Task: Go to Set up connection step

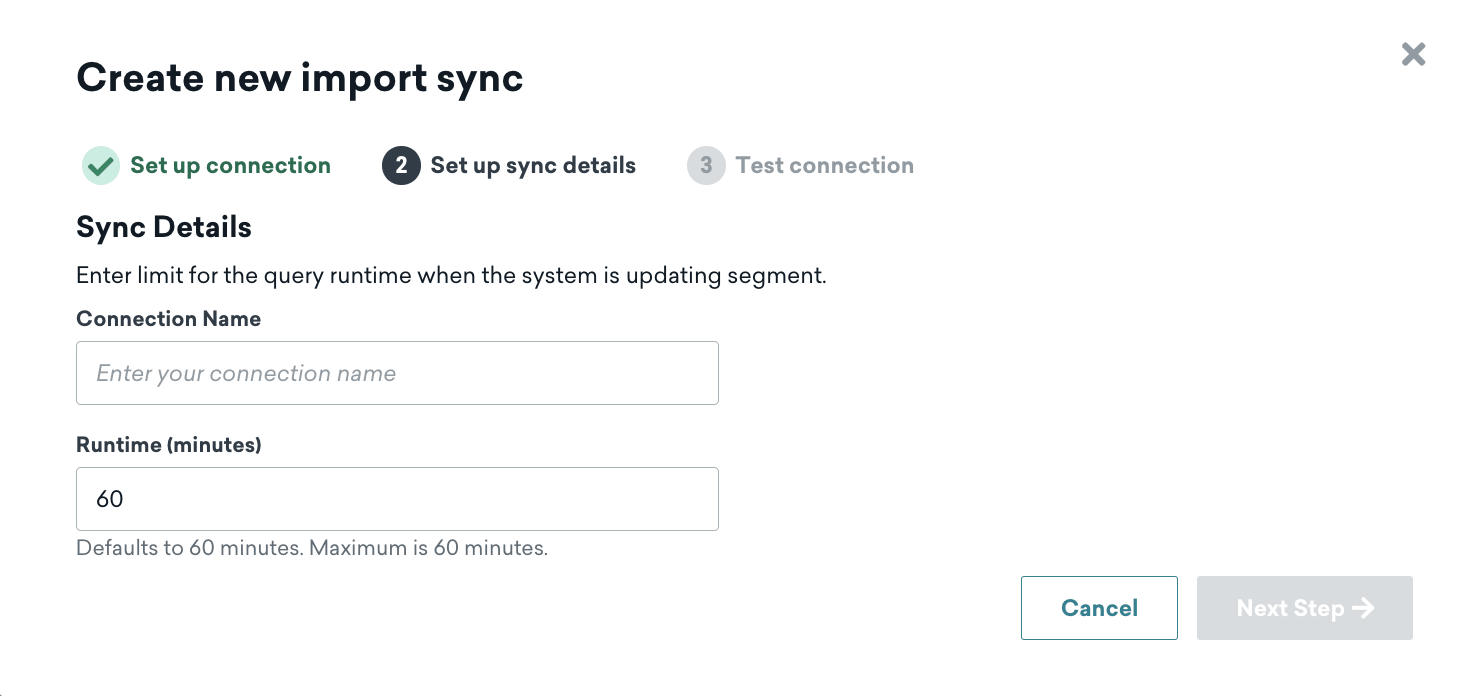Action: 230,166
